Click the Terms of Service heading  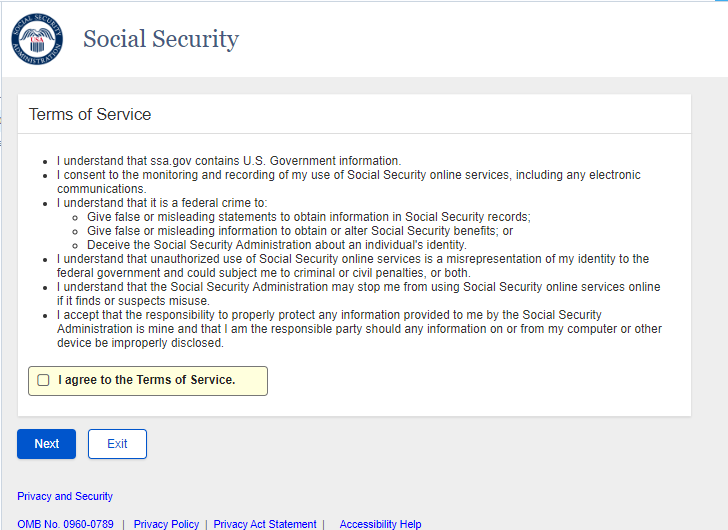pyautogui.click(x=90, y=114)
